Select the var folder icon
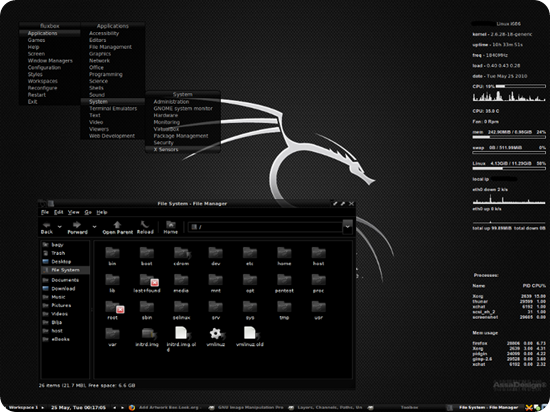550x412 pixels. (x=112, y=334)
